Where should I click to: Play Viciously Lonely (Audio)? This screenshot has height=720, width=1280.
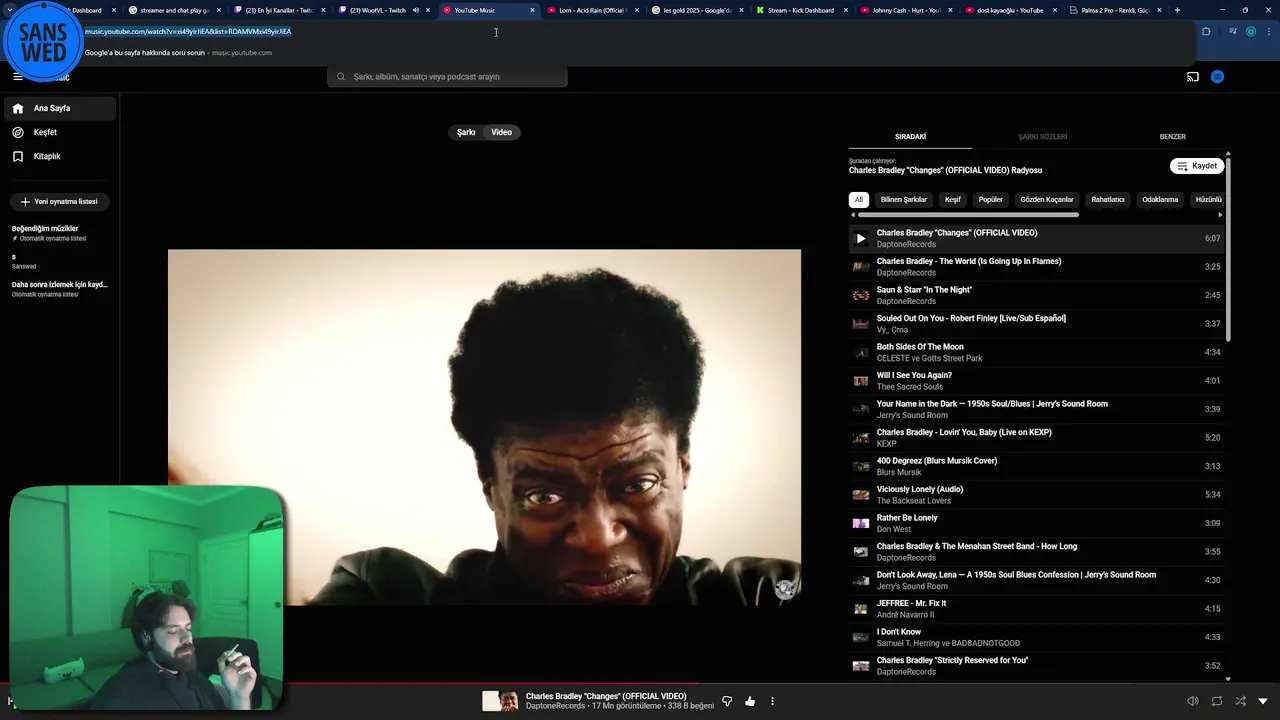pos(1036,495)
